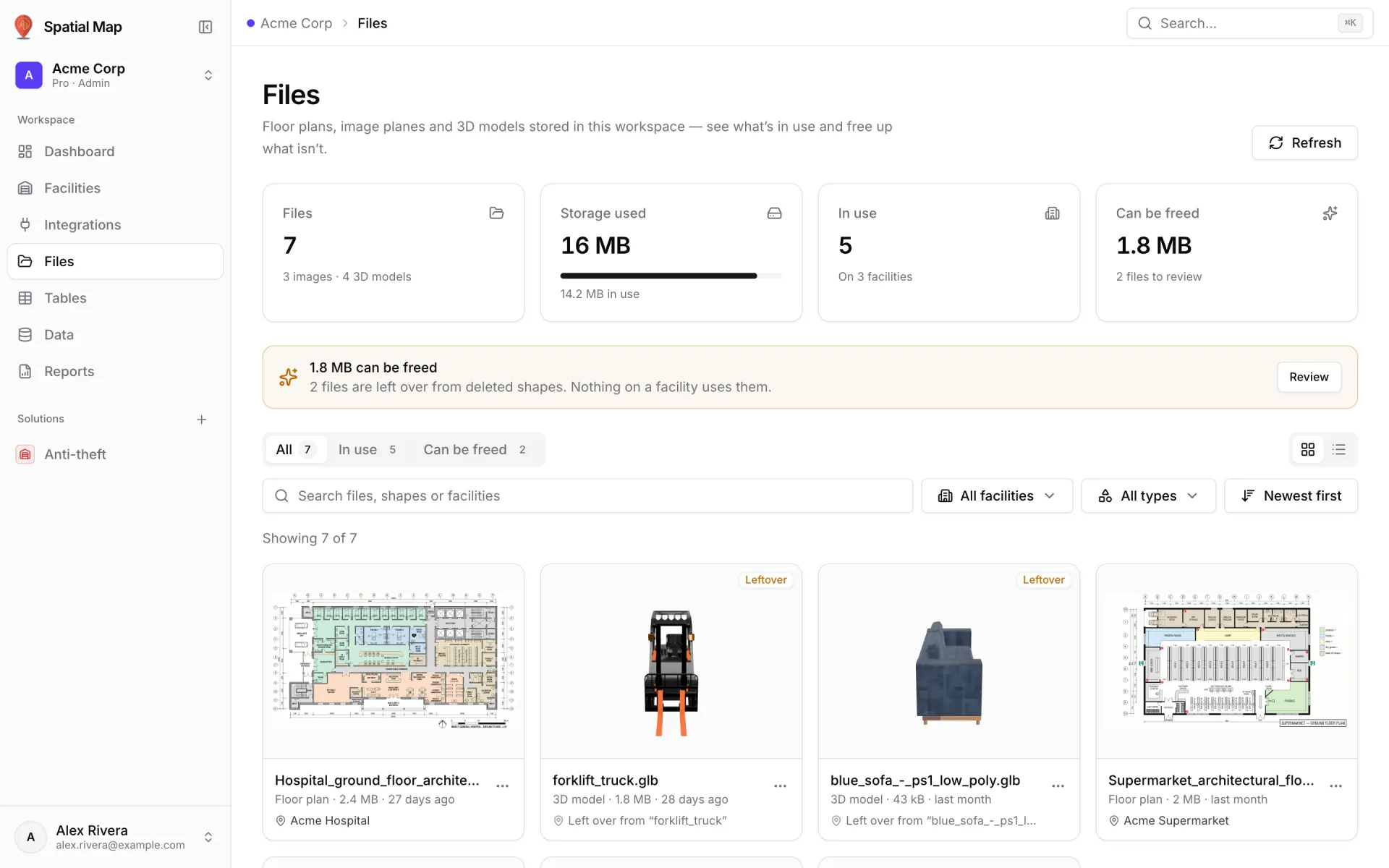Open Tables in sidebar

[x=115, y=298]
